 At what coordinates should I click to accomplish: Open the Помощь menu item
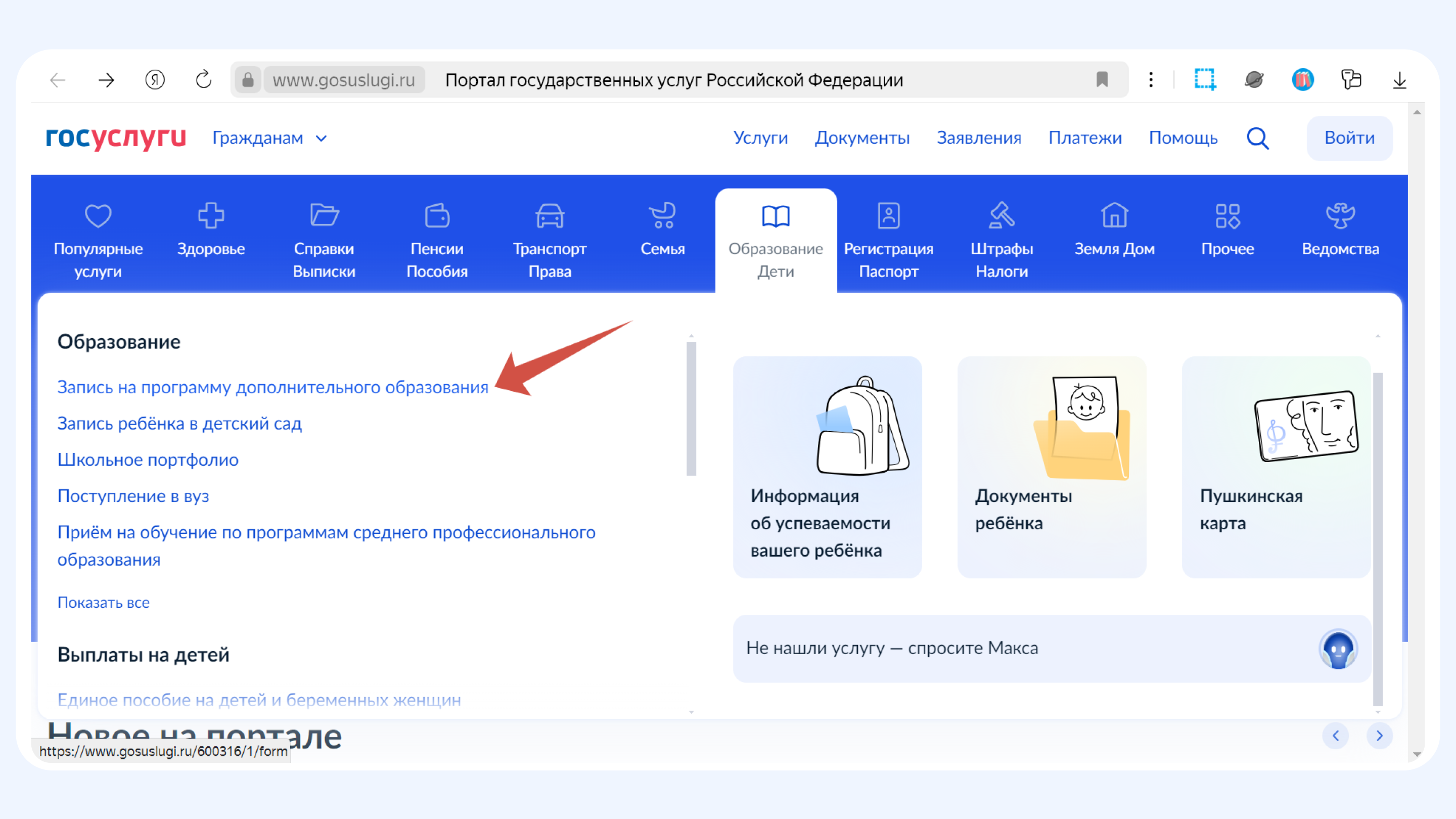click(1183, 138)
